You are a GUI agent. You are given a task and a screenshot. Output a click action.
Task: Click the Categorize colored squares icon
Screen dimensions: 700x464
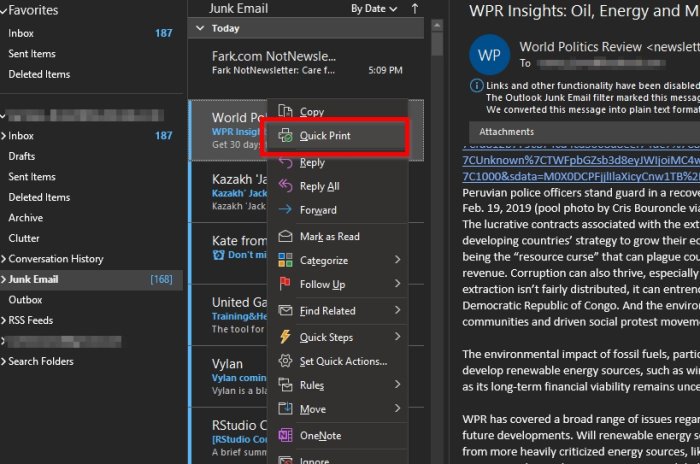(x=285, y=260)
